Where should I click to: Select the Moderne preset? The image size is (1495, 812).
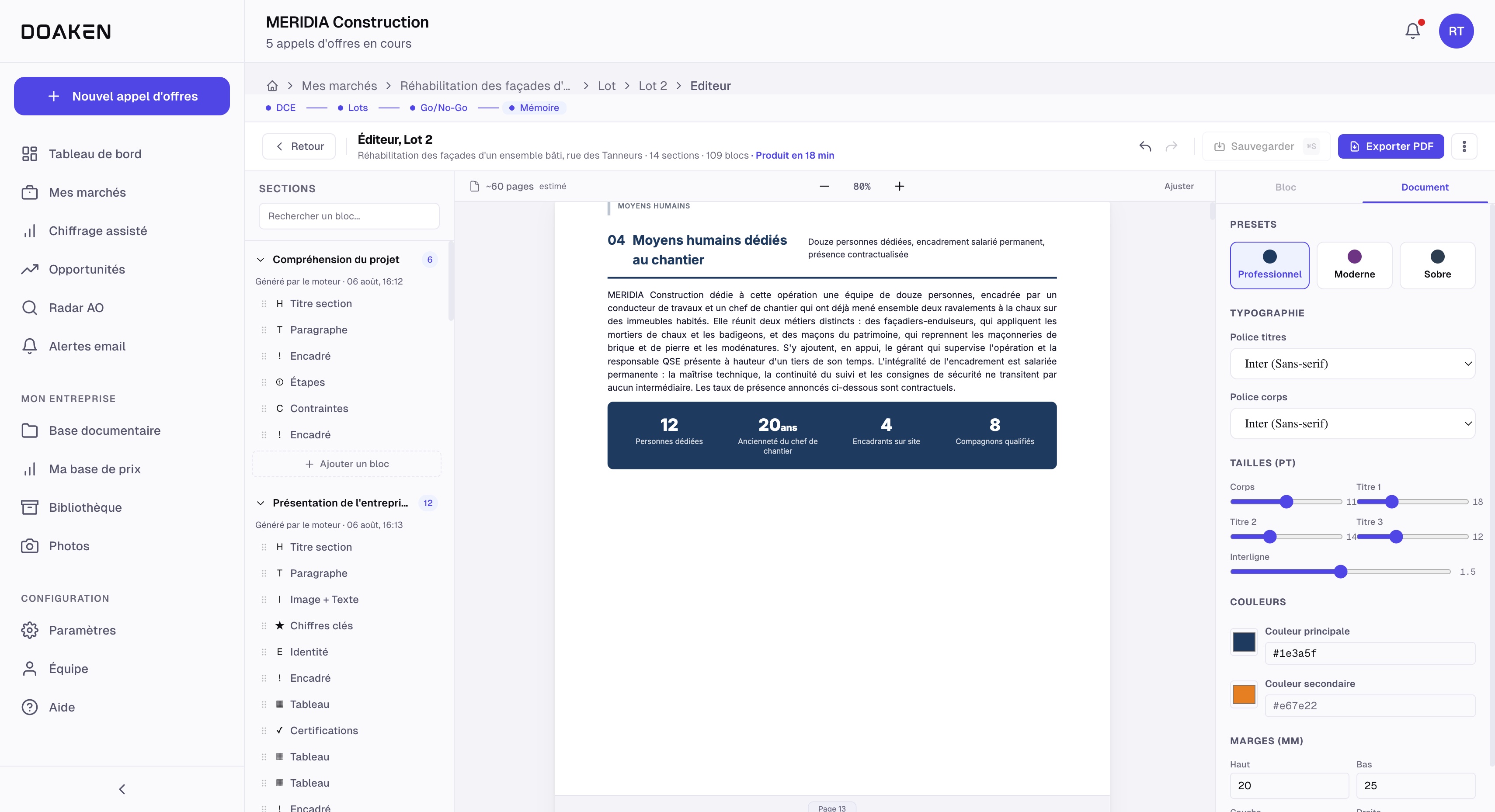(1354, 265)
